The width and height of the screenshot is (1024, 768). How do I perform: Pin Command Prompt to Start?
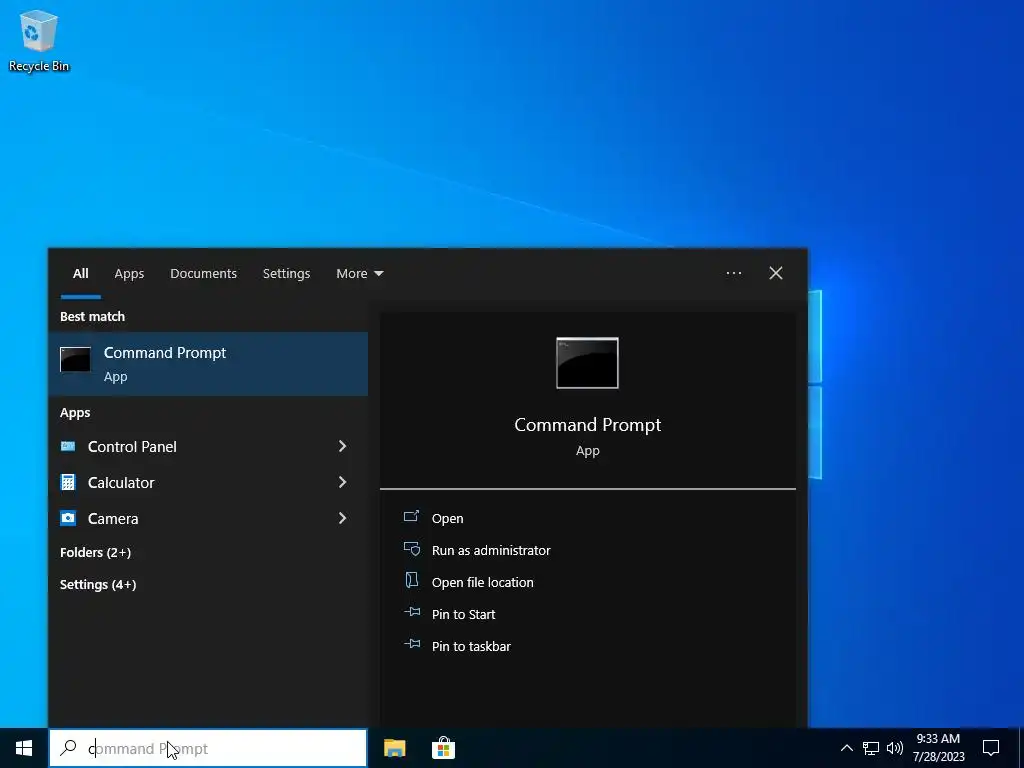tap(464, 614)
